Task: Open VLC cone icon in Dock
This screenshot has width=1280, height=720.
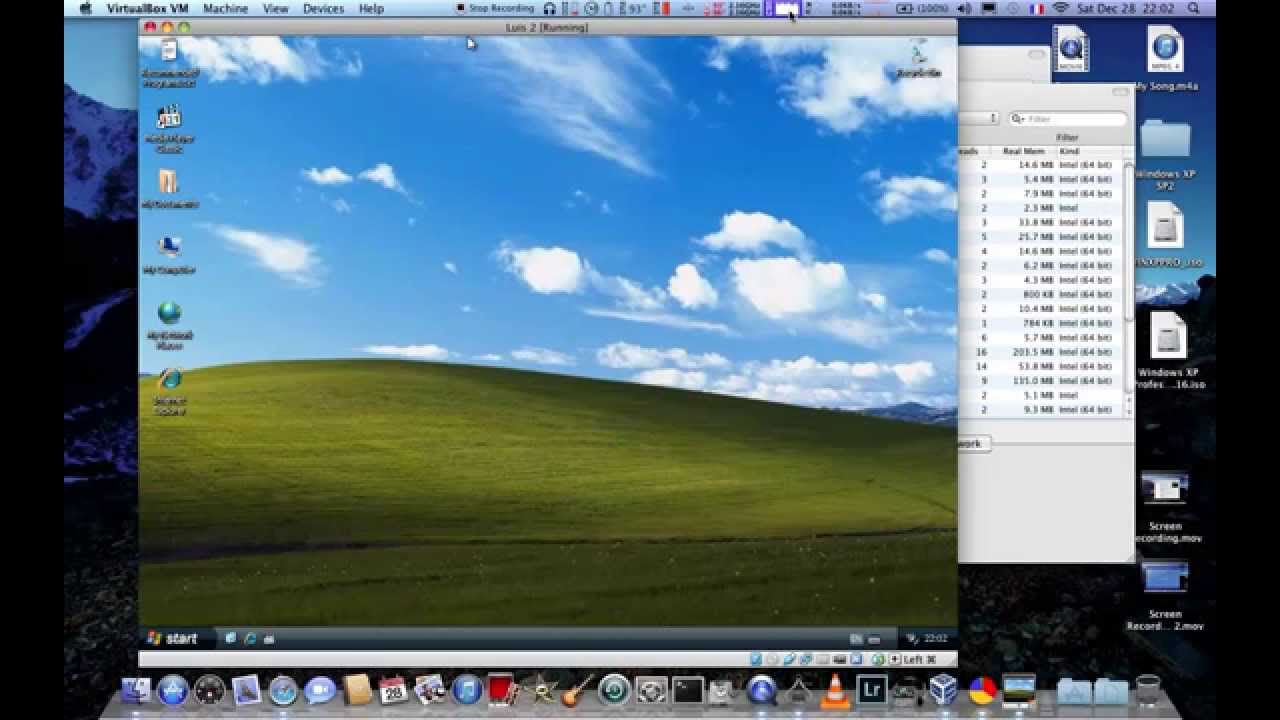Action: (835, 690)
